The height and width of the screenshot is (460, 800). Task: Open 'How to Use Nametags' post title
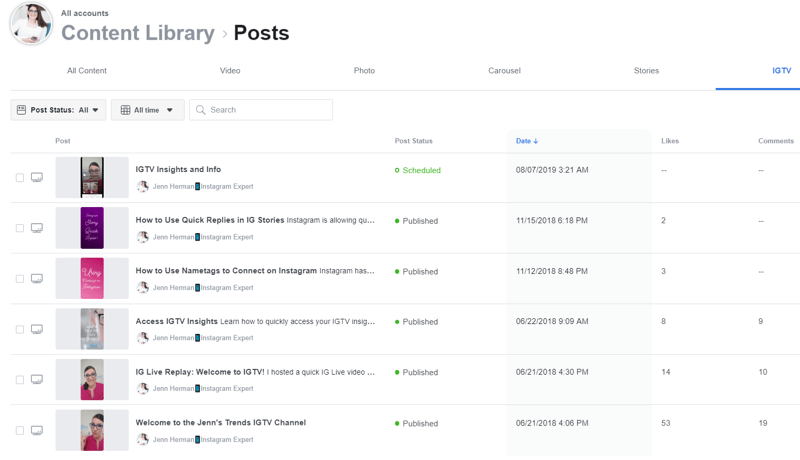tap(226, 270)
